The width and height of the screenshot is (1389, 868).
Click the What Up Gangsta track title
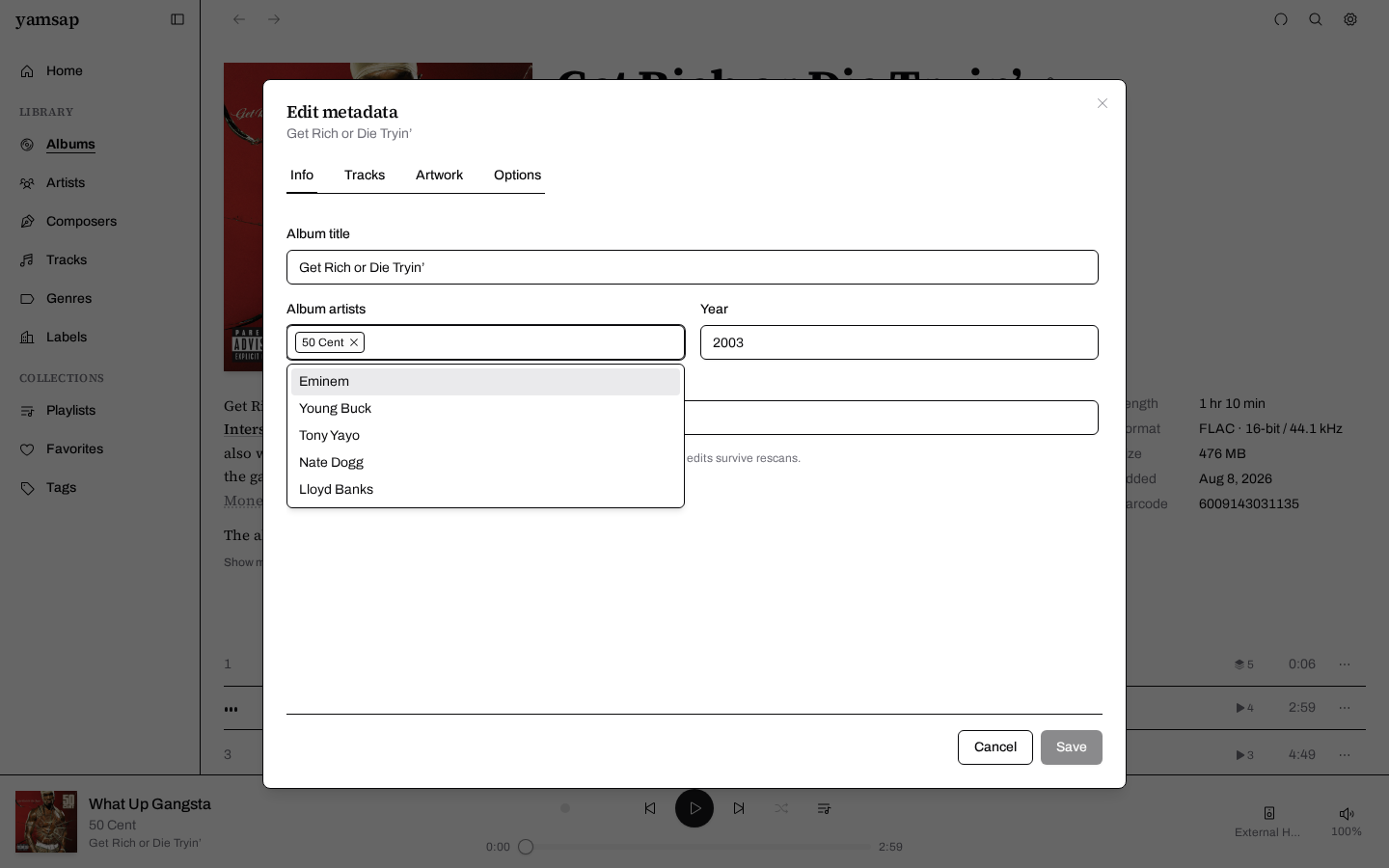coord(150,804)
